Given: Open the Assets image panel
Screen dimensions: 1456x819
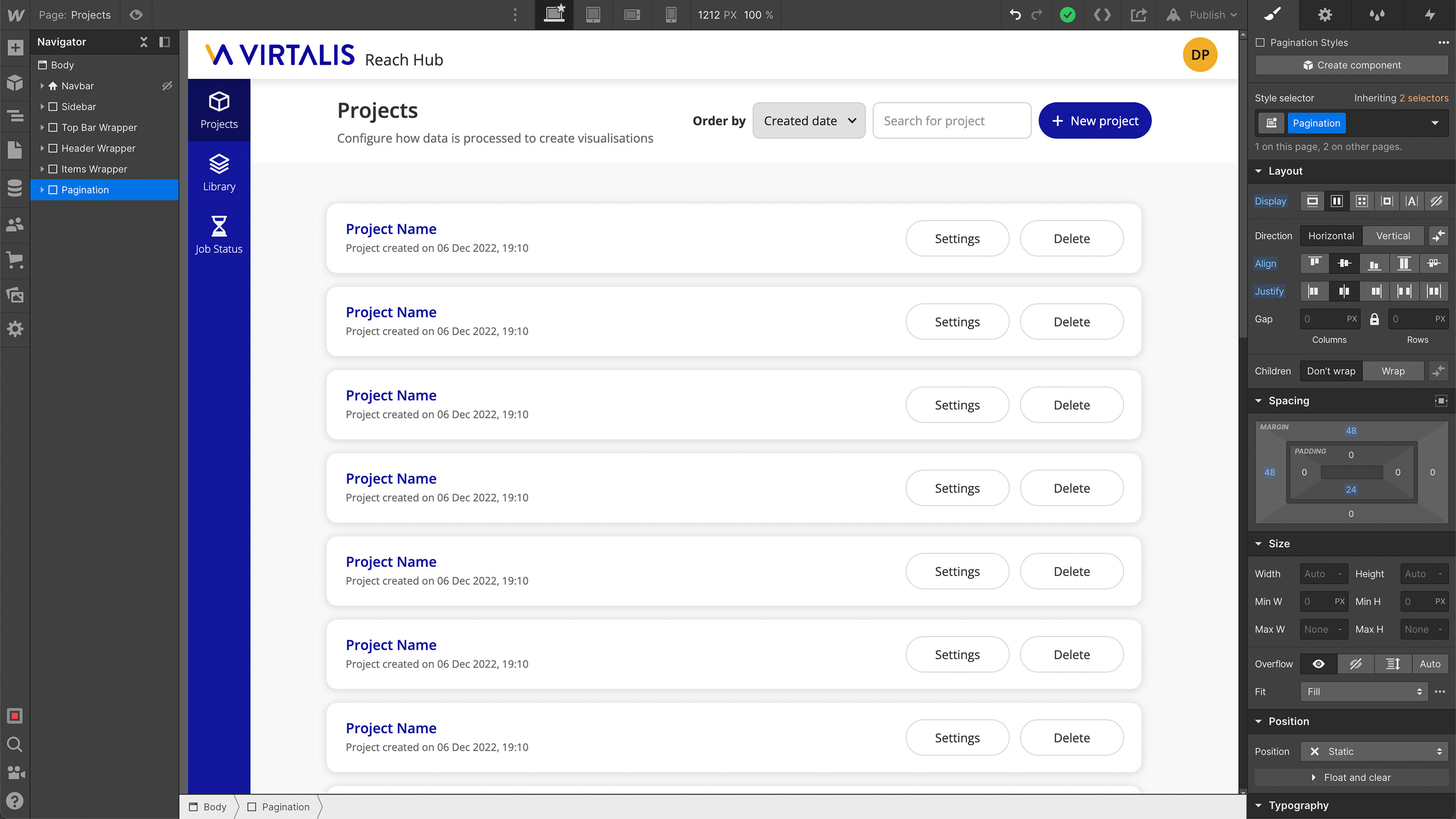Looking at the screenshot, I should point(15,294).
